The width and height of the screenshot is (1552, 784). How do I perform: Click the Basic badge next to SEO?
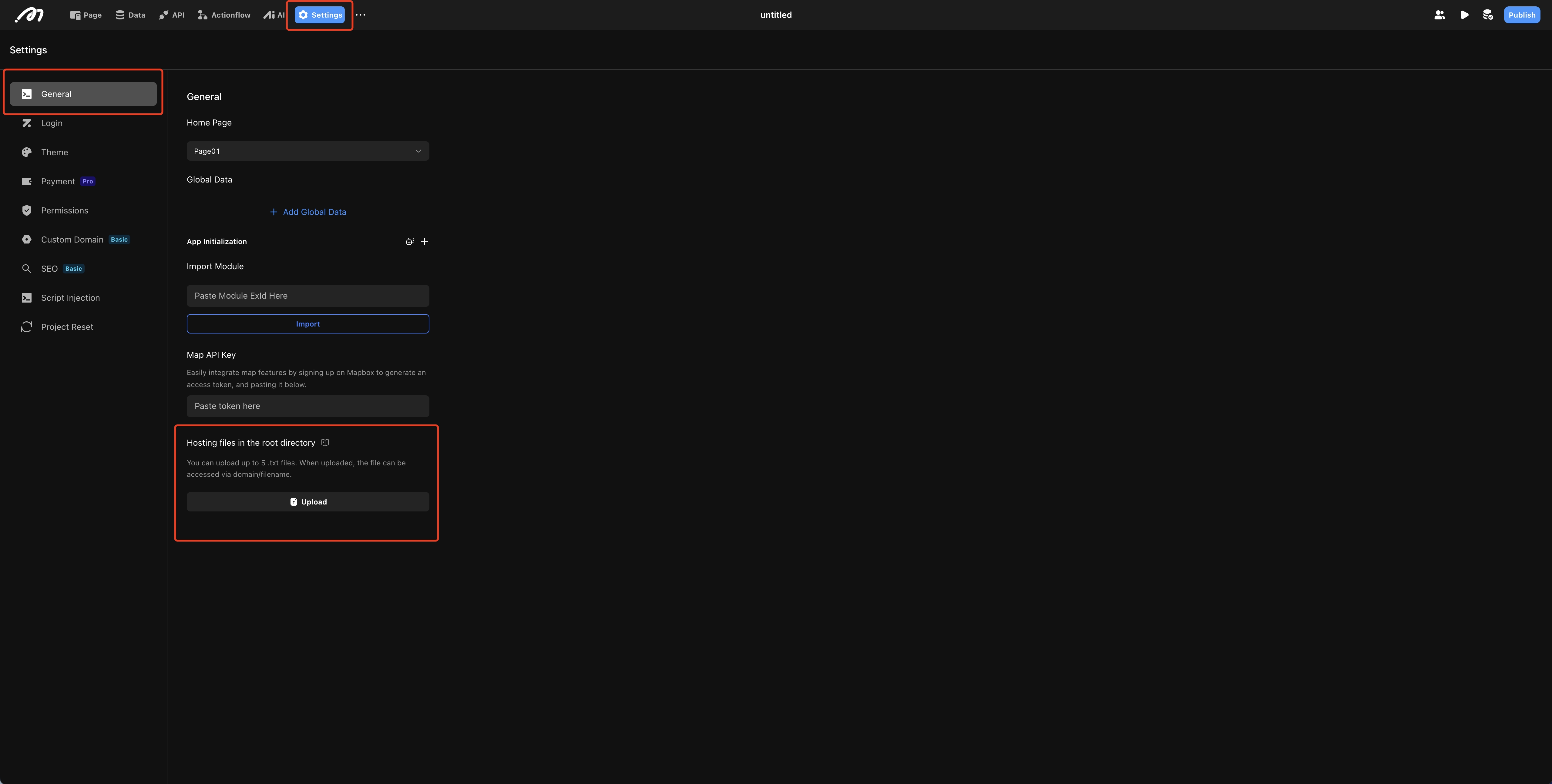pyautogui.click(x=73, y=269)
